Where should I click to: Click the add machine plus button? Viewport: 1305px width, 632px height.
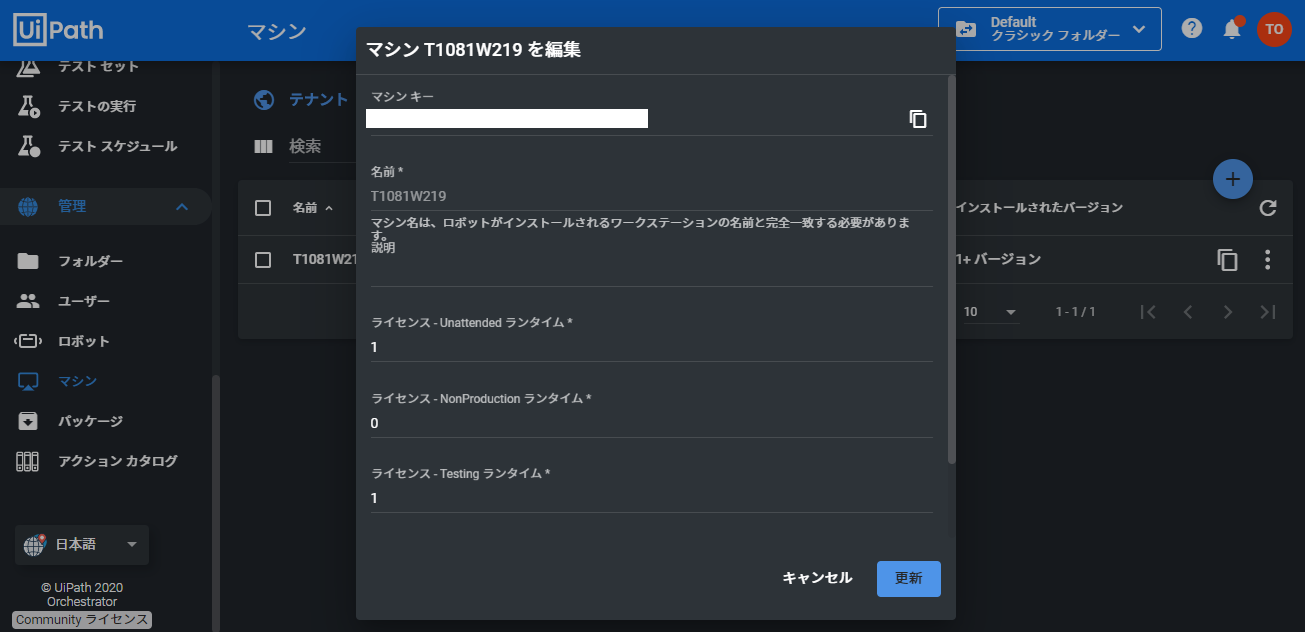click(x=1233, y=179)
